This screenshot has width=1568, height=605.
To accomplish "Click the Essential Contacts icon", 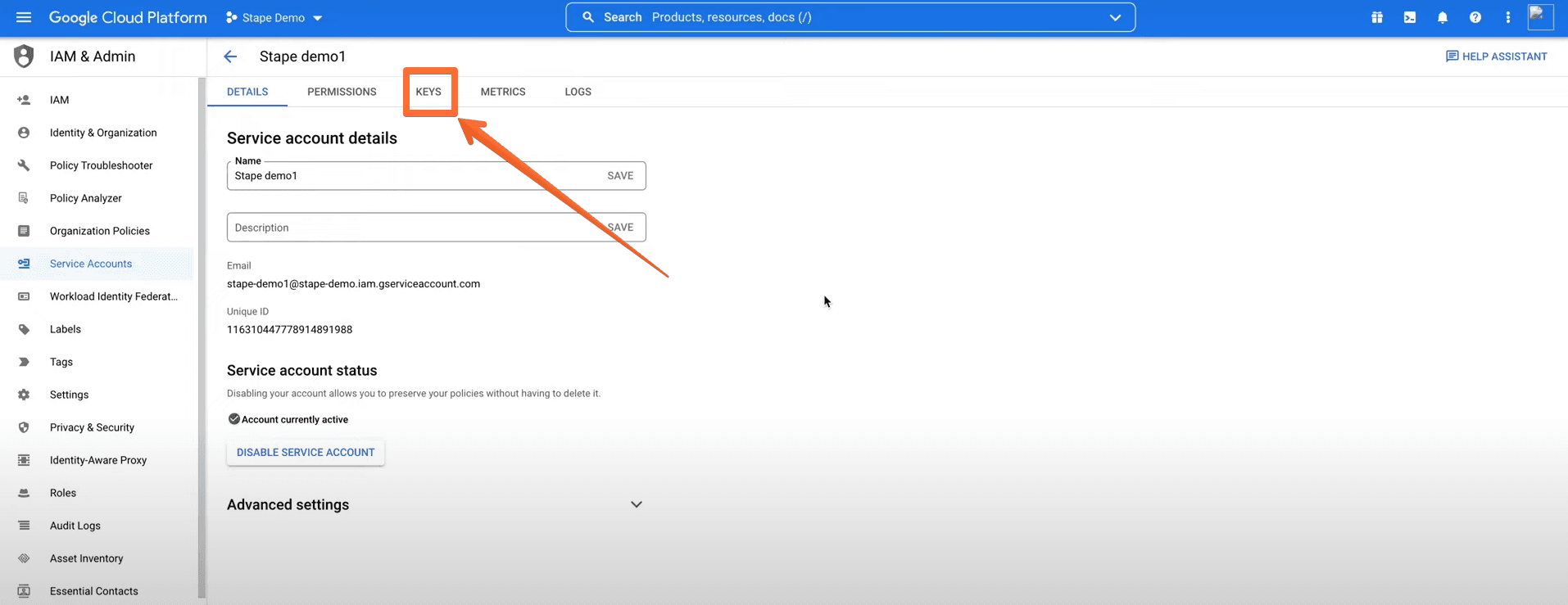I will coord(24,591).
